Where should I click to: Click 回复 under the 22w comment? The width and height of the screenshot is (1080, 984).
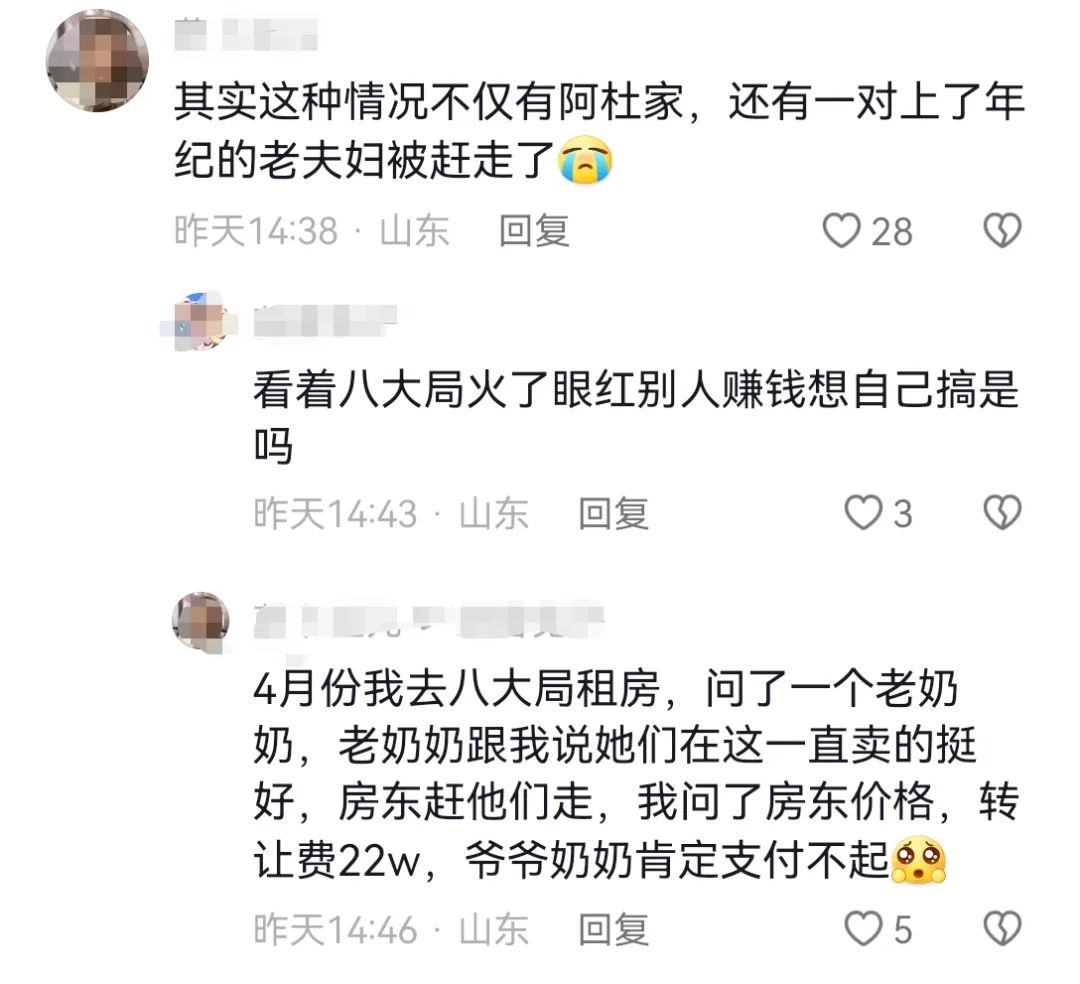pos(614,930)
